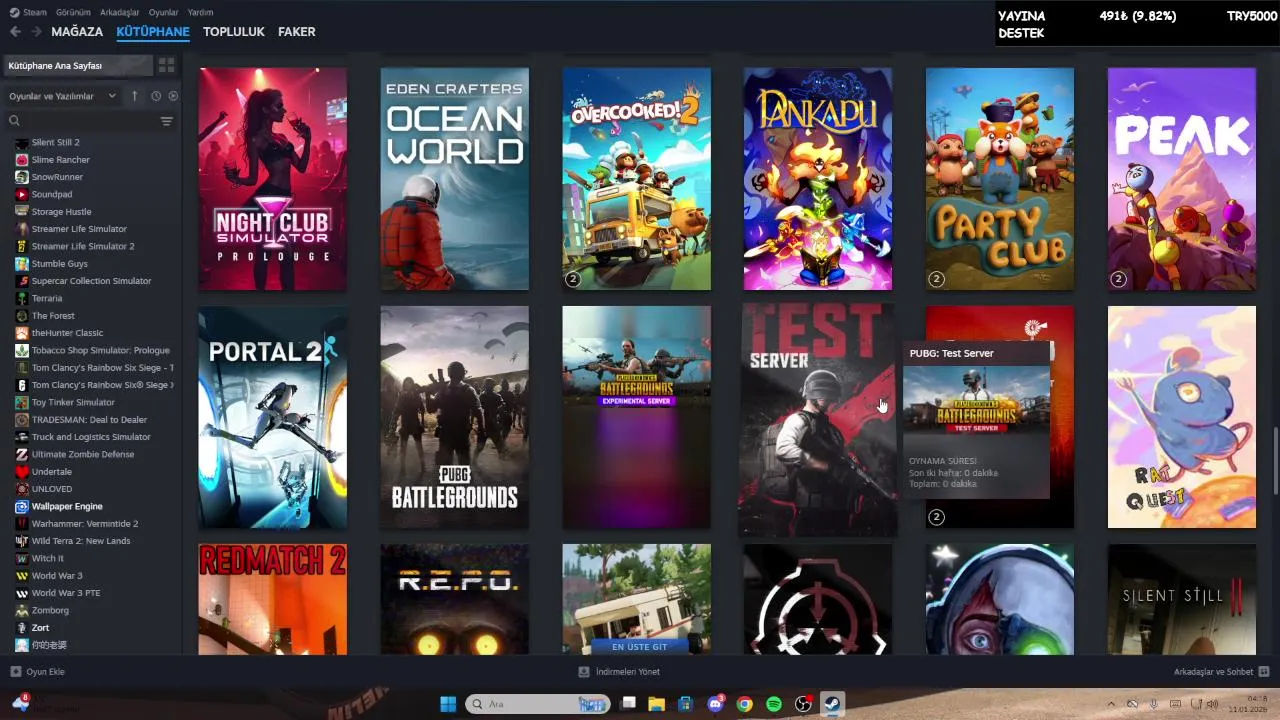Image resolution: width=1280 pixels, height=720 pixels.
Task: Open the Redmatch 2 cover
Action: coord(273,599)
